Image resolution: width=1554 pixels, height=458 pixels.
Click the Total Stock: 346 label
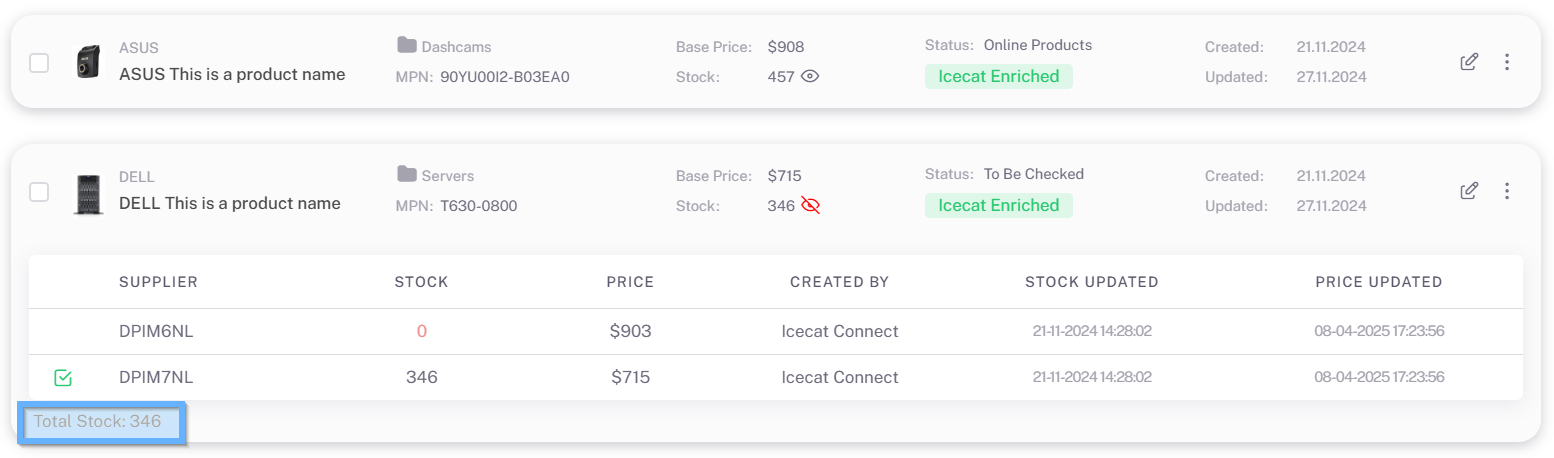click(98, 421)
